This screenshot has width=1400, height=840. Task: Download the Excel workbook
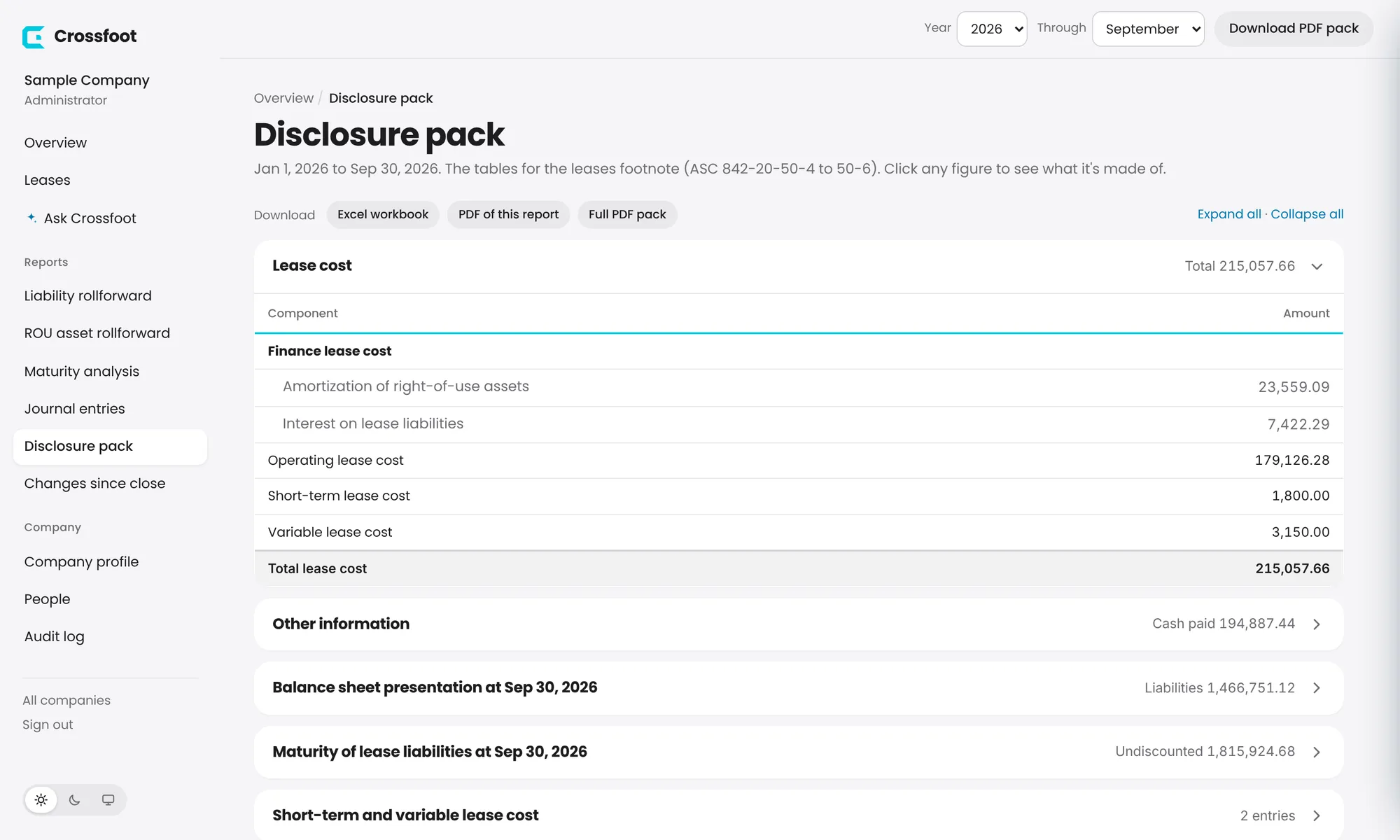[383, 214]
